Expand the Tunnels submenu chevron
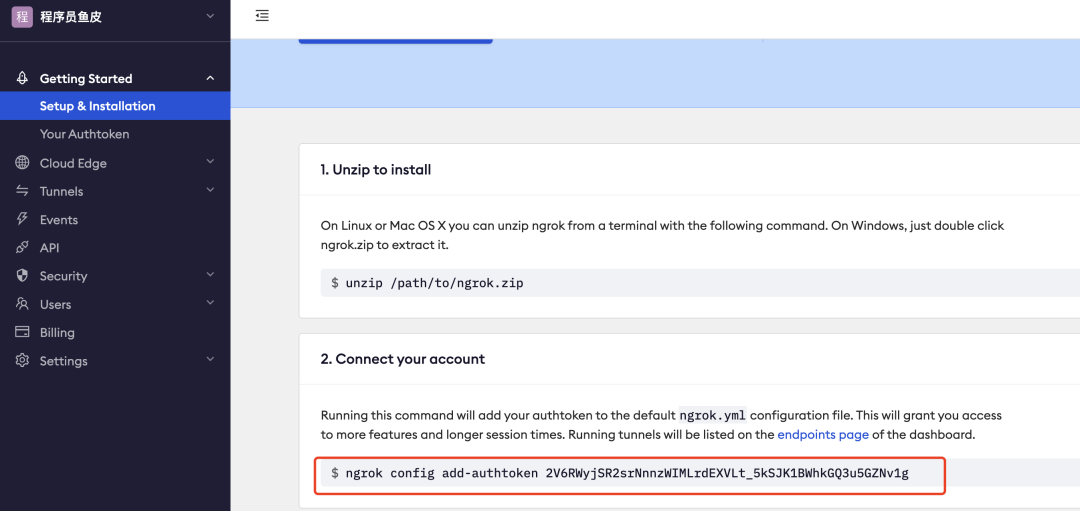Screen dimensions: 1080x511 pyautogui.click(x=210, y=190)
